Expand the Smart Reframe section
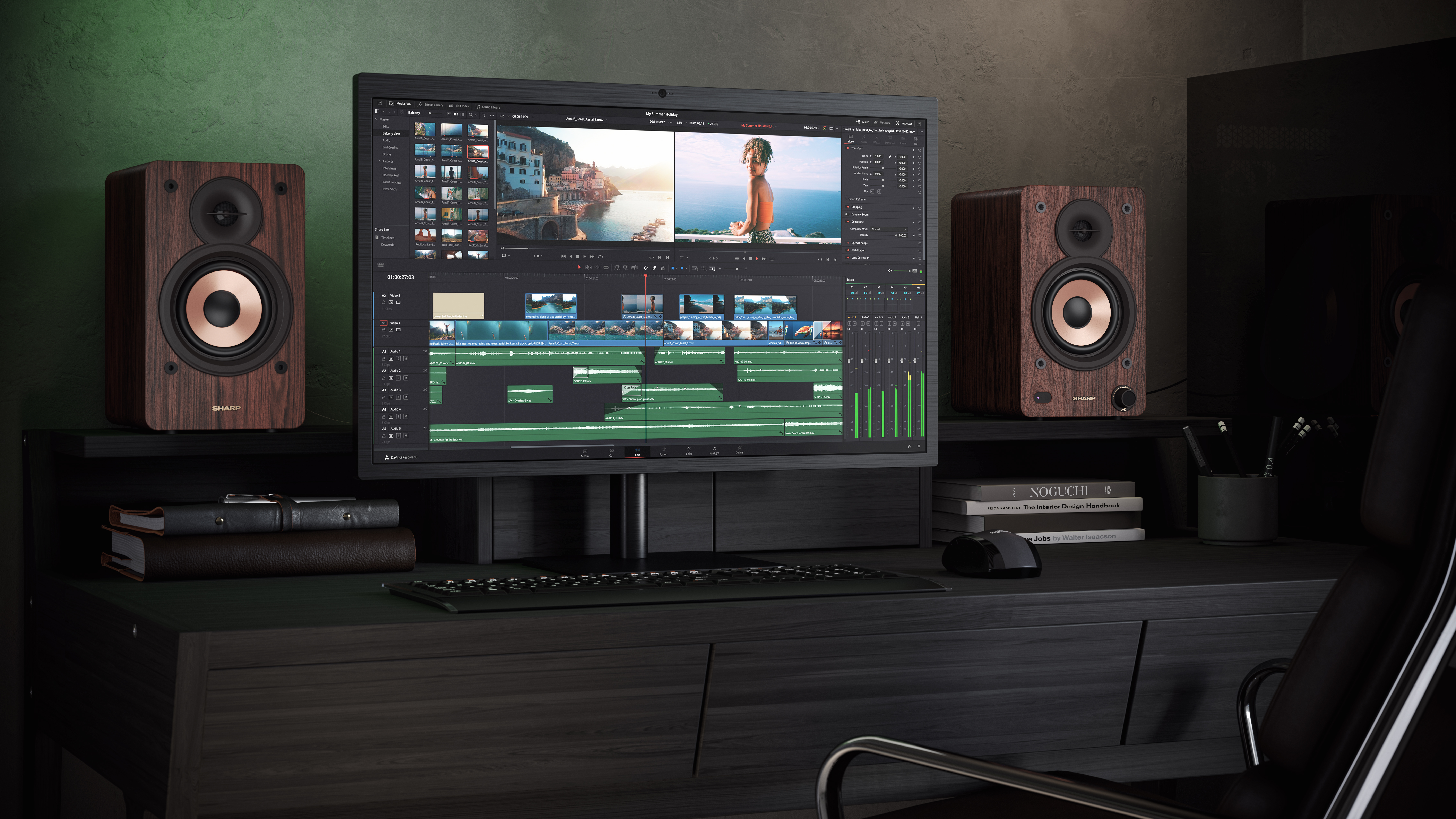Viewport: 1456px width, 819px height. click(846, 199)
